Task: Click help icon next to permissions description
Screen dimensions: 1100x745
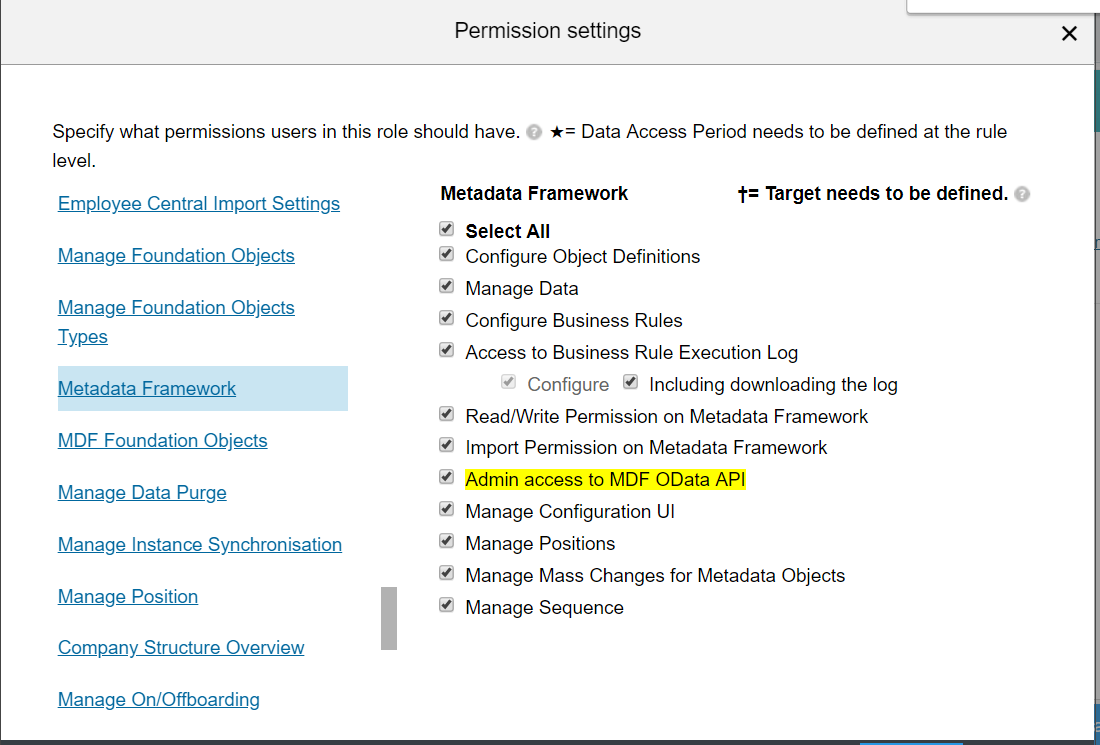Action: (534, 132)
